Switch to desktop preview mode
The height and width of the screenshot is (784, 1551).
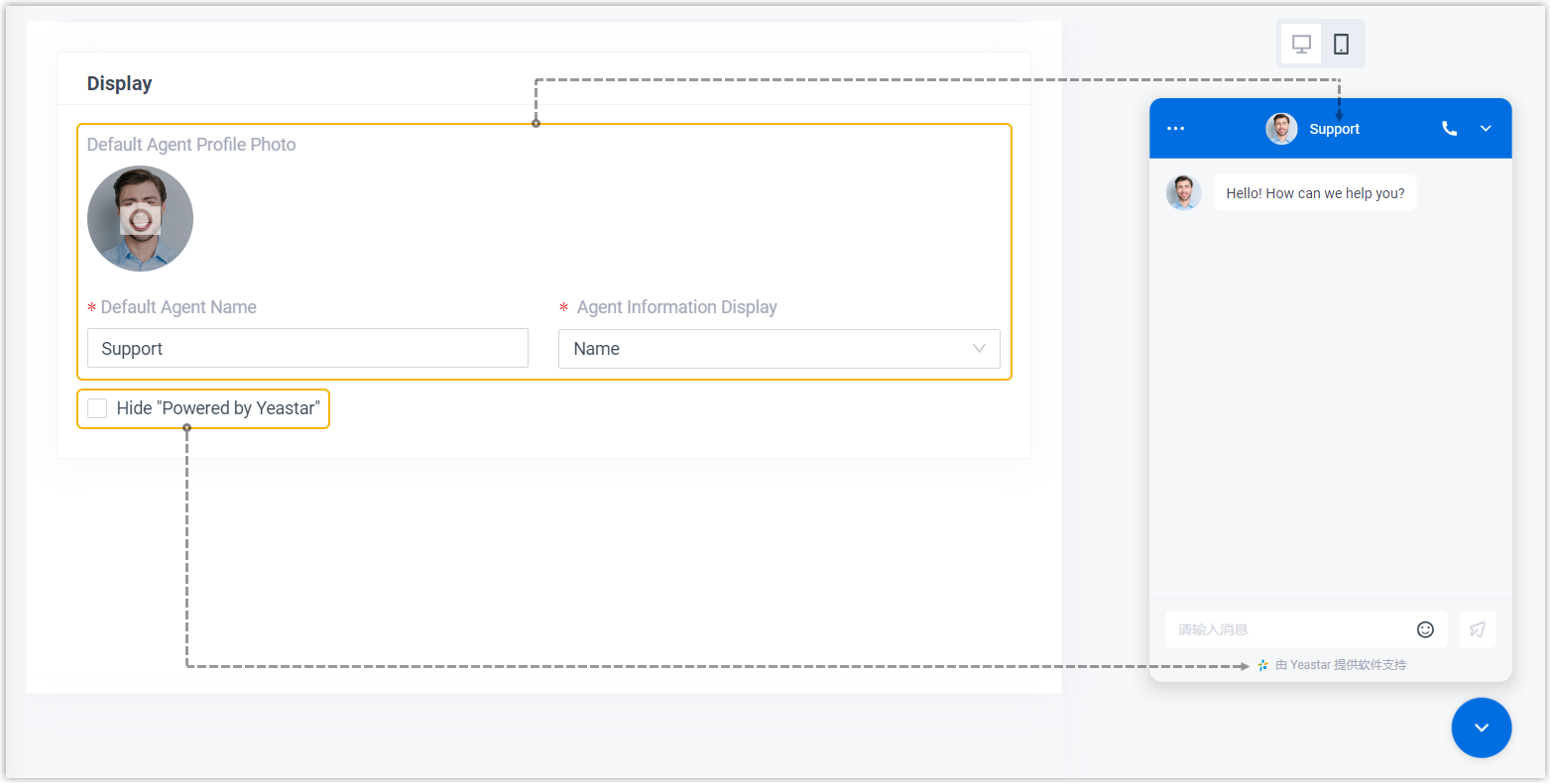coord(1301,45)
